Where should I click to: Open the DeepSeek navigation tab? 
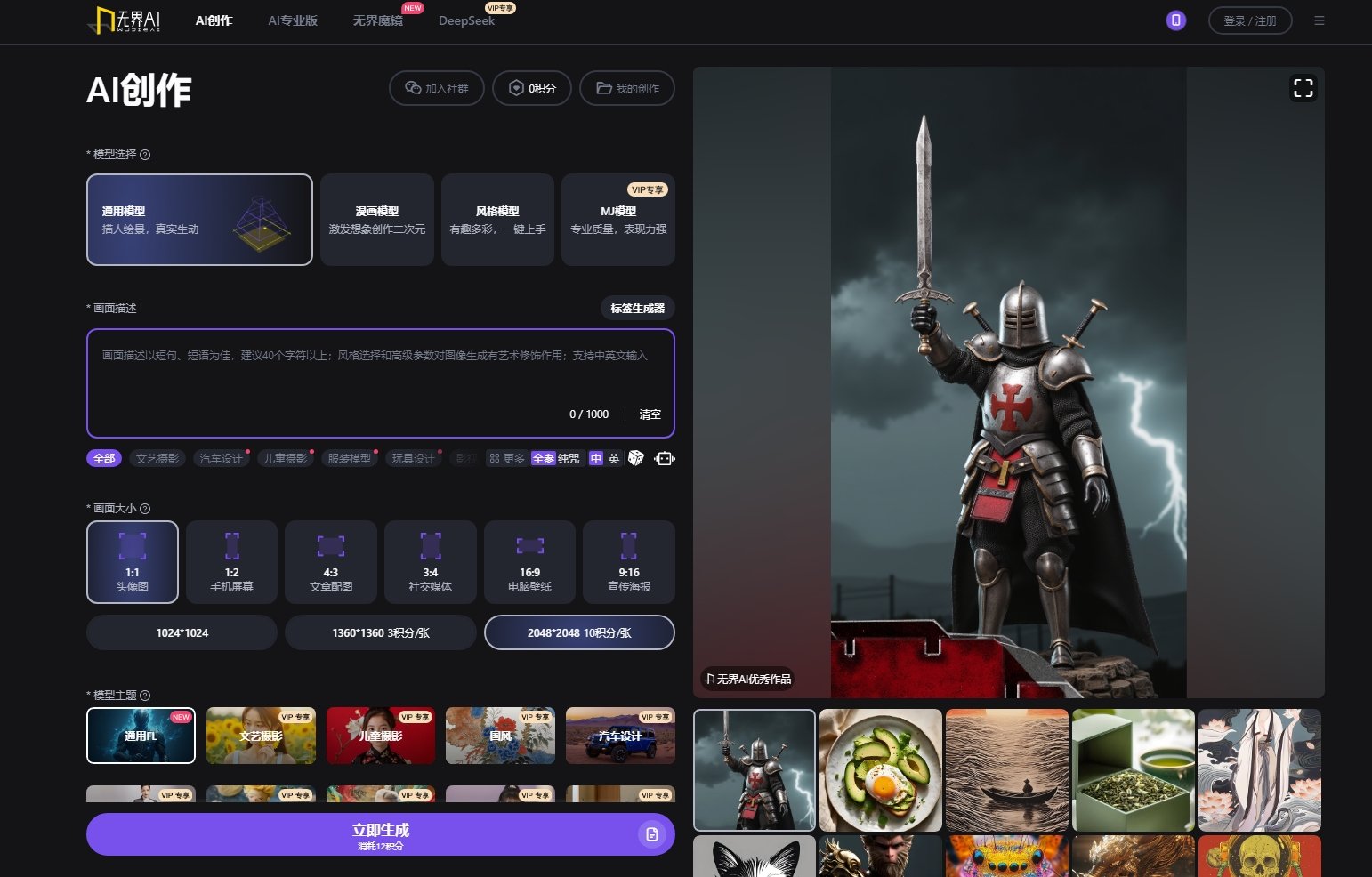pos(466,20)
